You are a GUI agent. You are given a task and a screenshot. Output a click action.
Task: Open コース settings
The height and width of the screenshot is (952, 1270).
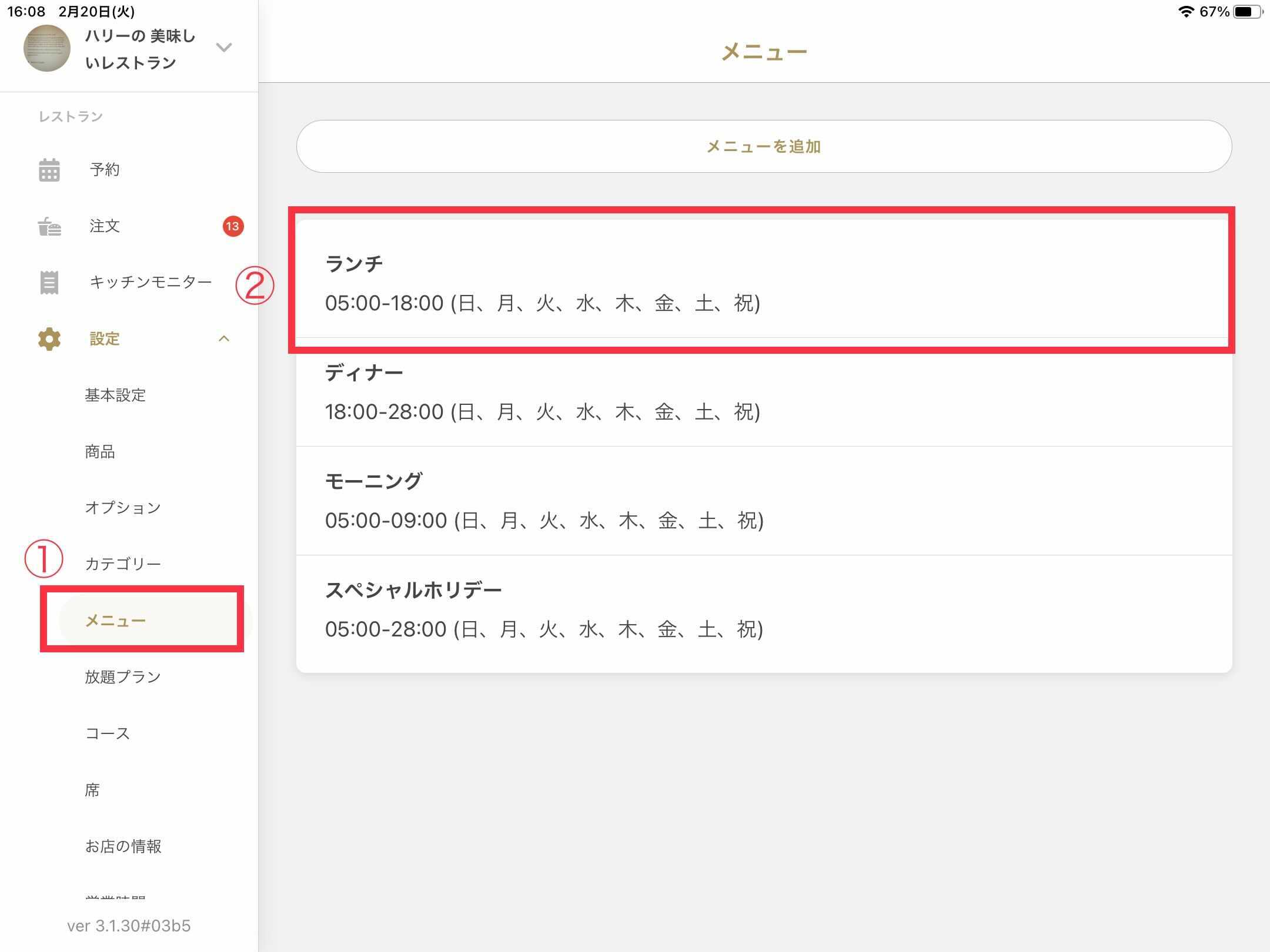tap(108, 733)
